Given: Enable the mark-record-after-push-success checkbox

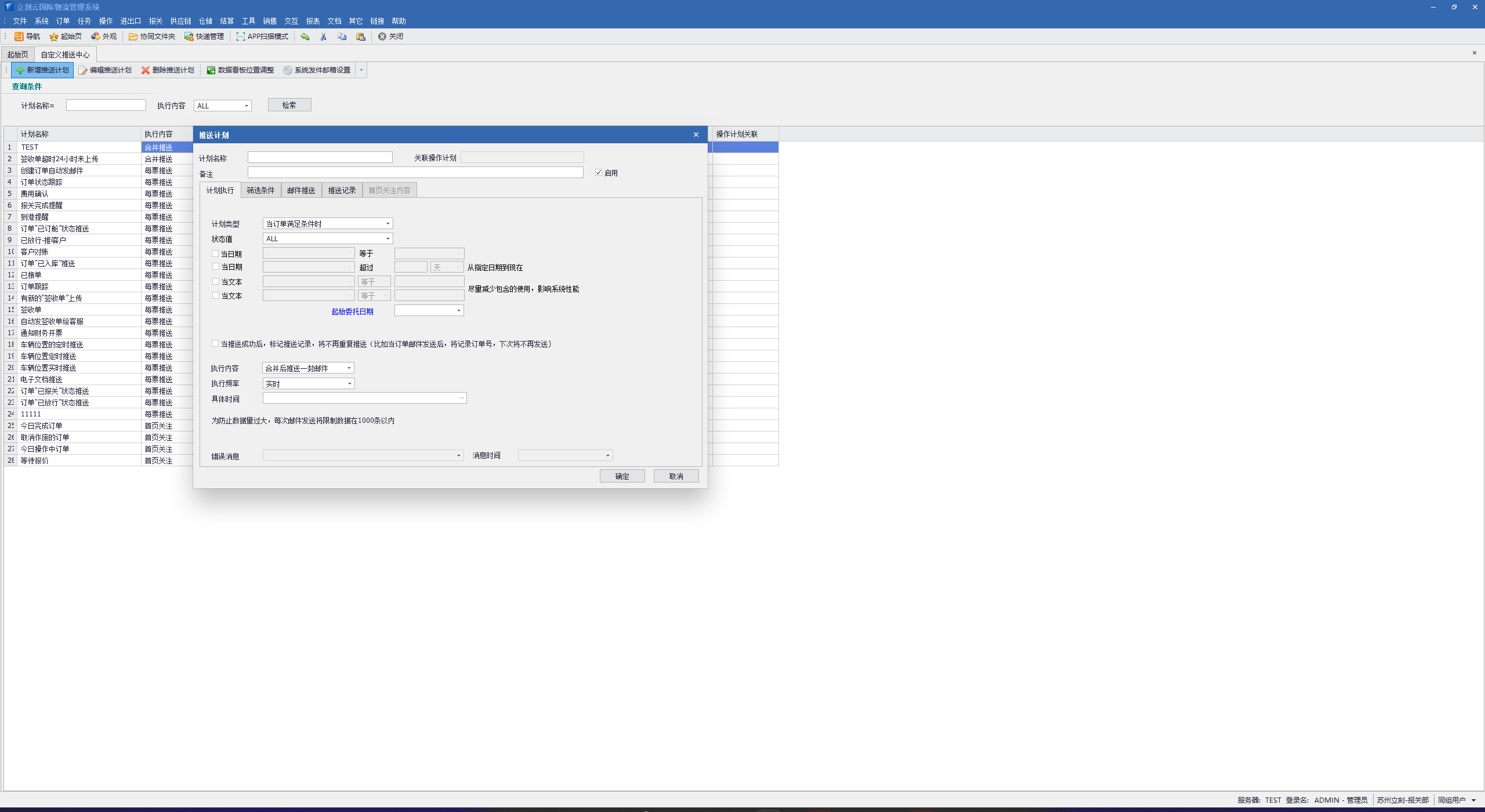Looking at the screenshot, I should [215, 344].
